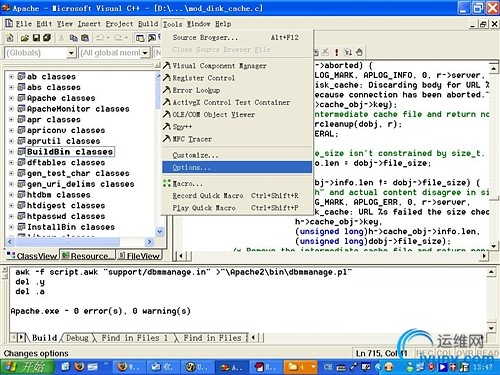
Task: Click the red exclamation Execute Program icon
Action: [x=337, y=52]
